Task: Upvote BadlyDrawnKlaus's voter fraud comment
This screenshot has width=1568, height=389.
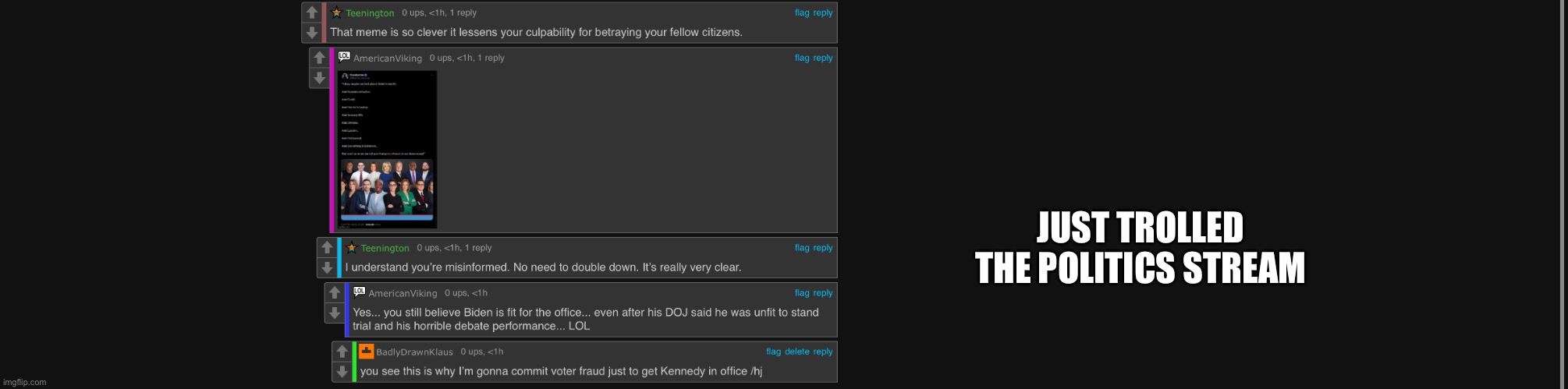Action: (342, 352)
